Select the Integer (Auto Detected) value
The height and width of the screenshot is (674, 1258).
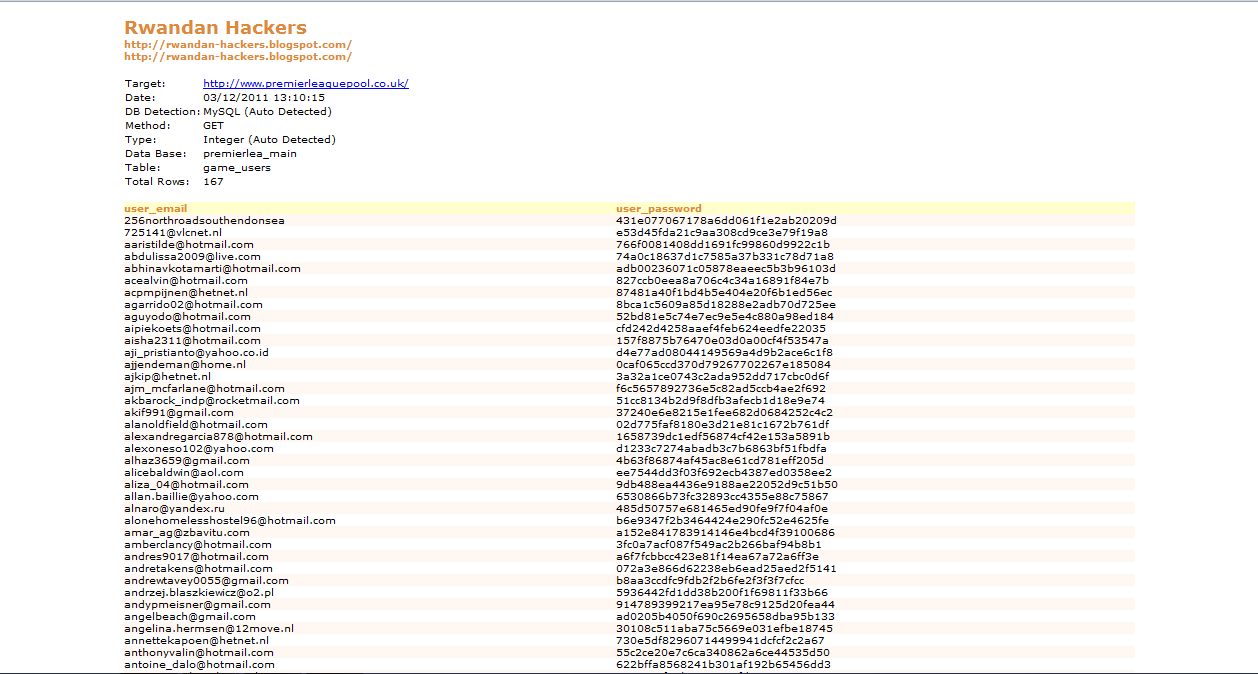click(x=269, y=140)
